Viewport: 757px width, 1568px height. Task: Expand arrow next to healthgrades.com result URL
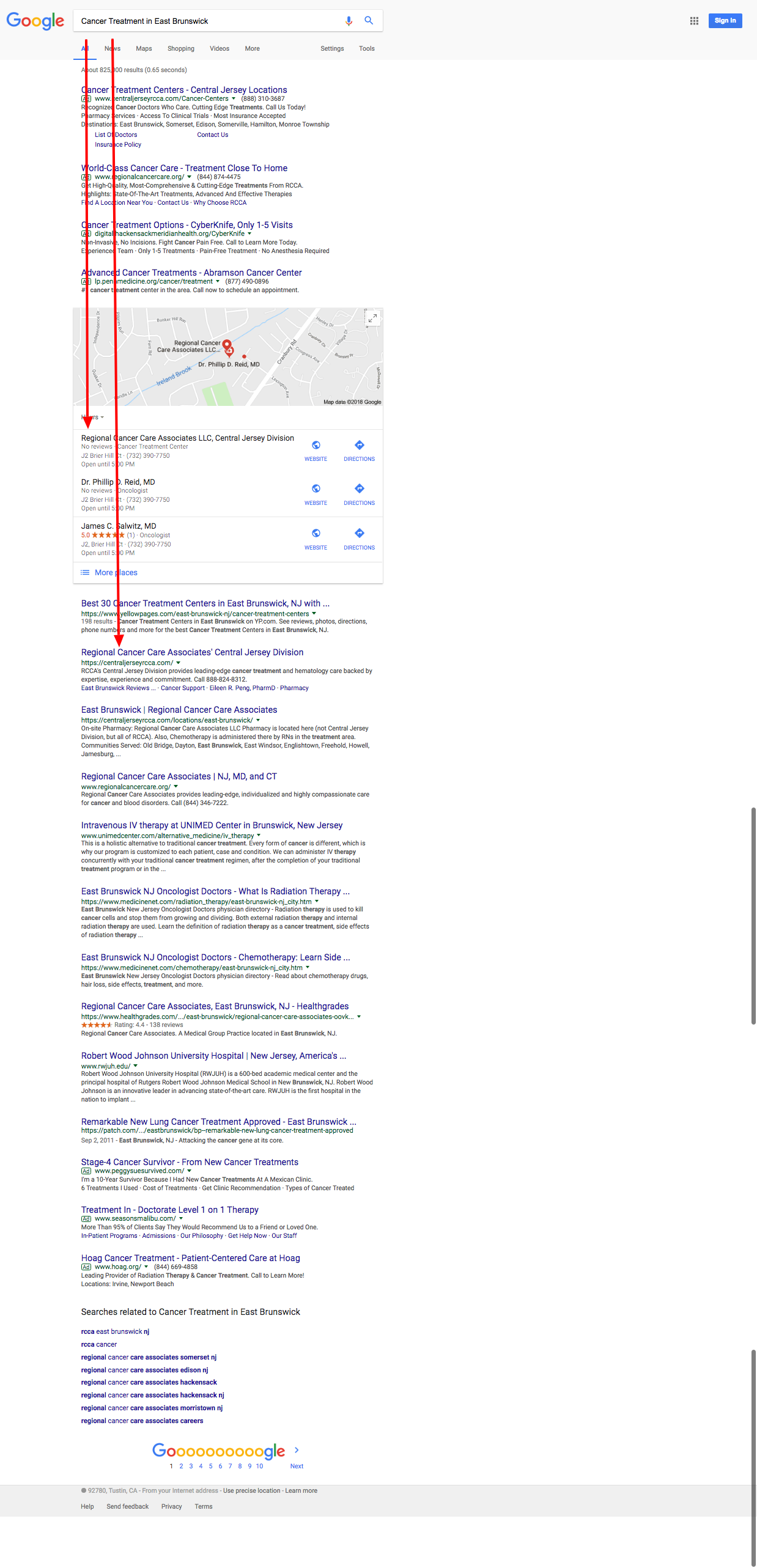tap(359, 1017)
